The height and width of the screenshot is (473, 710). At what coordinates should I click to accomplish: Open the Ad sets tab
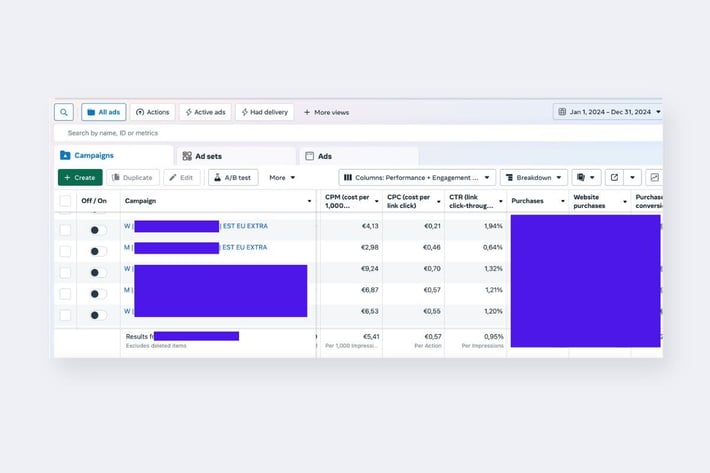click(x=236, y=156)
